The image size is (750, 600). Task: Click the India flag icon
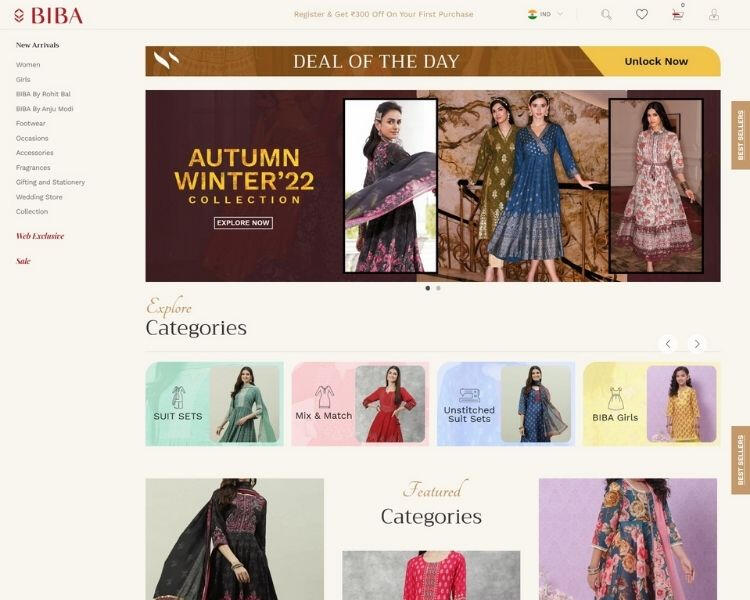point(532,14)
